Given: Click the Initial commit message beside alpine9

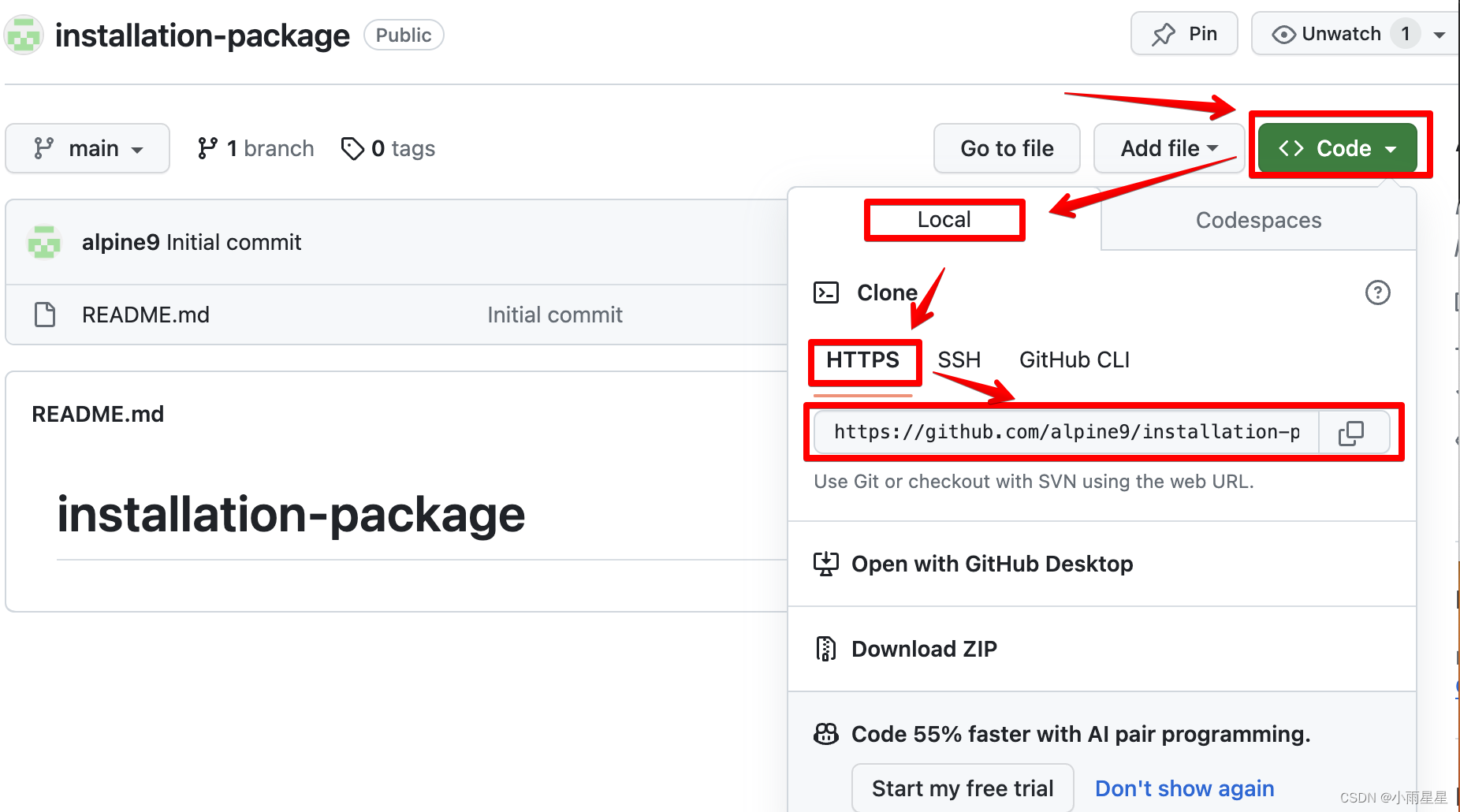Looking at the screenshot, I should 233,242.
